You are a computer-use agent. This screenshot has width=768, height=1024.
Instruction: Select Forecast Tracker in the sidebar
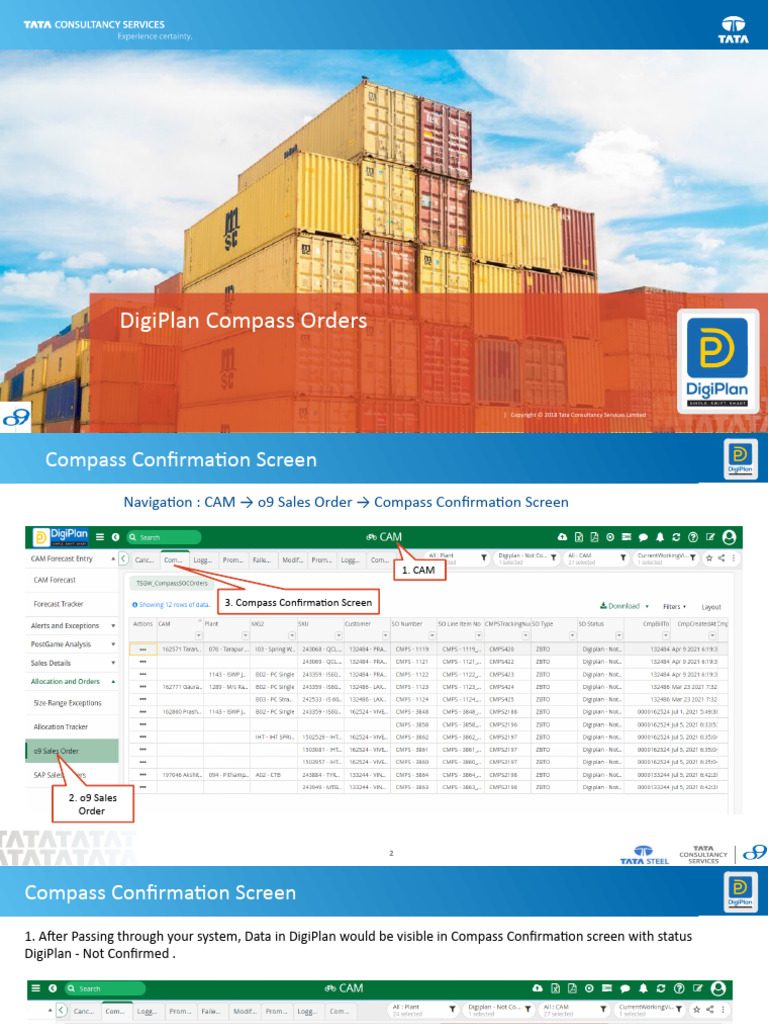point(59,604)
